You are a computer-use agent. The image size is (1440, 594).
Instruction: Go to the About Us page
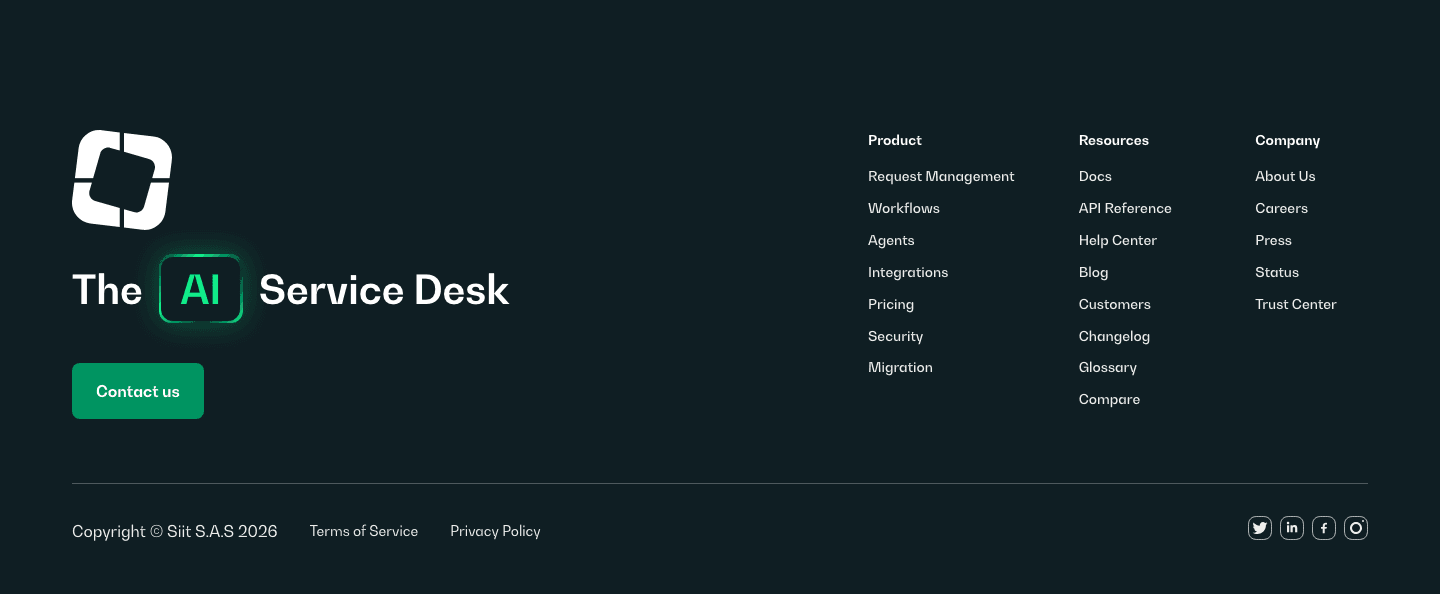[x=1285, y=176]
